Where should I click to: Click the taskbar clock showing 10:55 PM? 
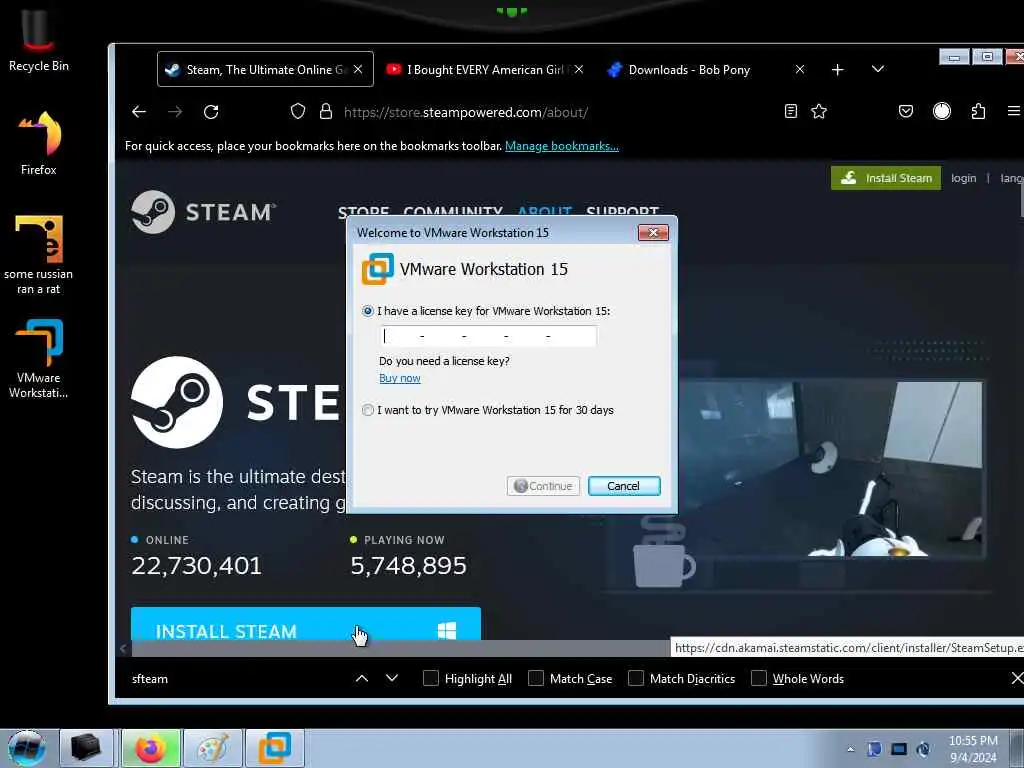point(973,749)
